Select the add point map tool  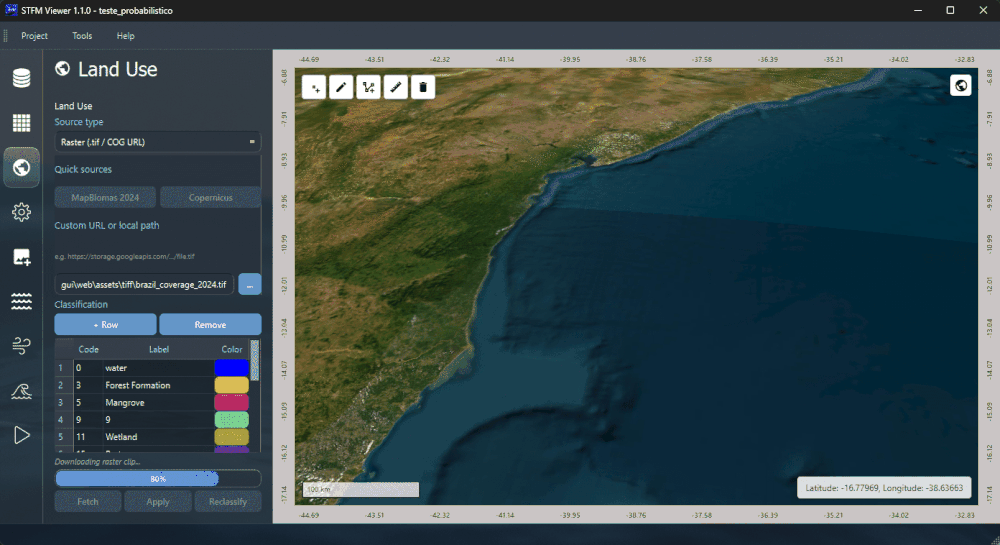[x=314, y=87]
